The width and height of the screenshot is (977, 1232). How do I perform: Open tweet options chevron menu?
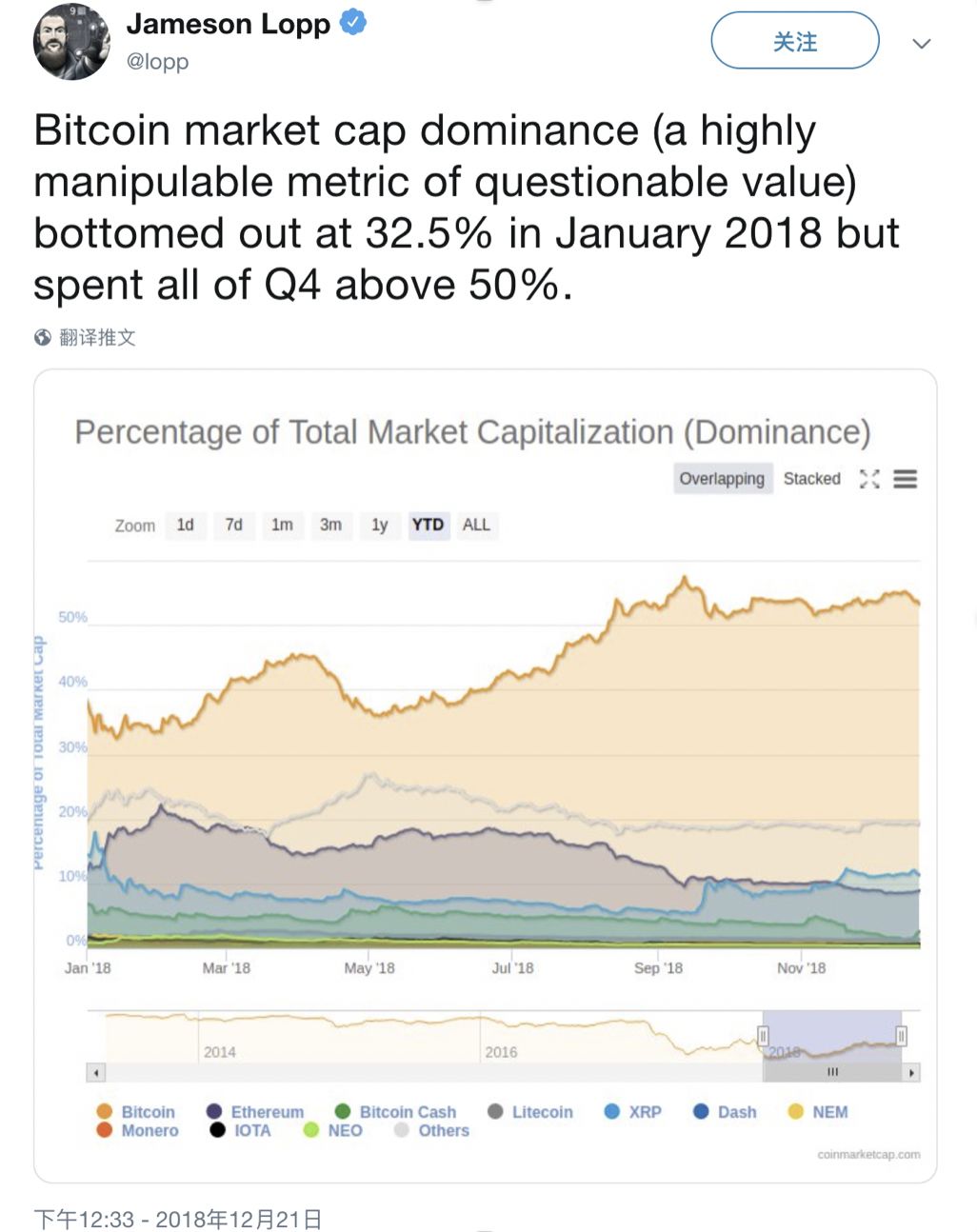[x=921, y=43]
